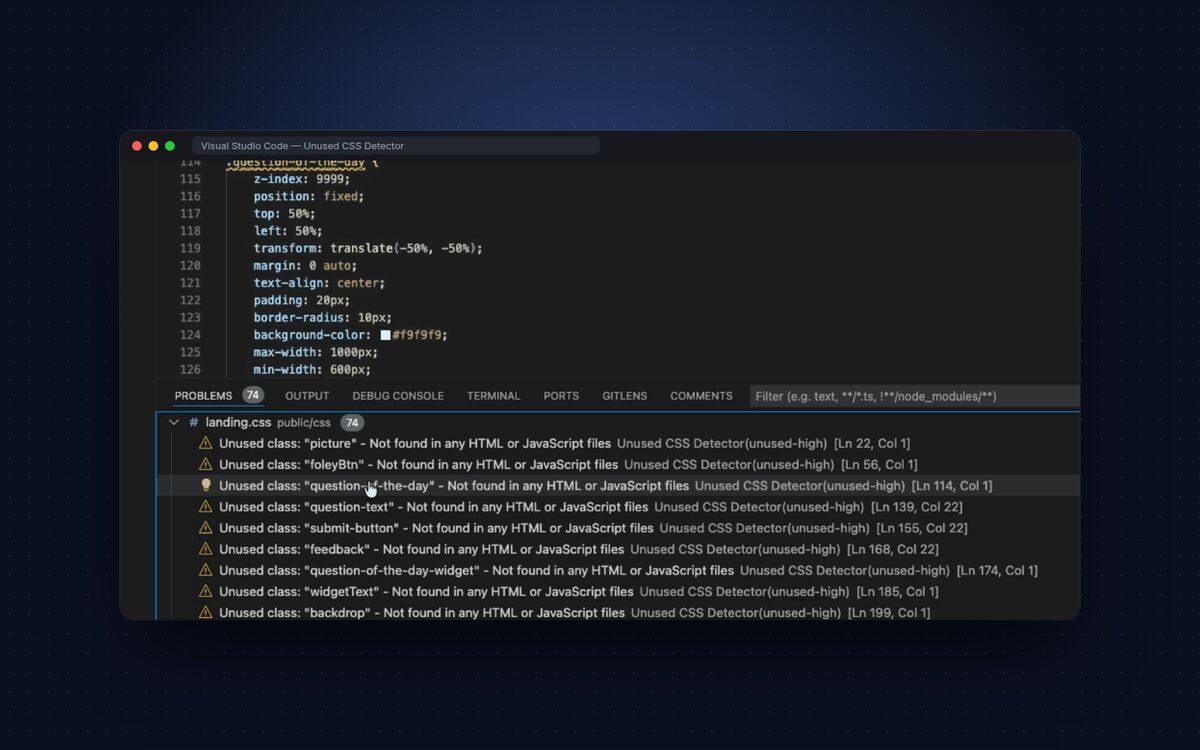Click "[Ln 114, Col 1]" location text
The width and height of the screenshot is (1200, 750).
[x=952, y=486]
